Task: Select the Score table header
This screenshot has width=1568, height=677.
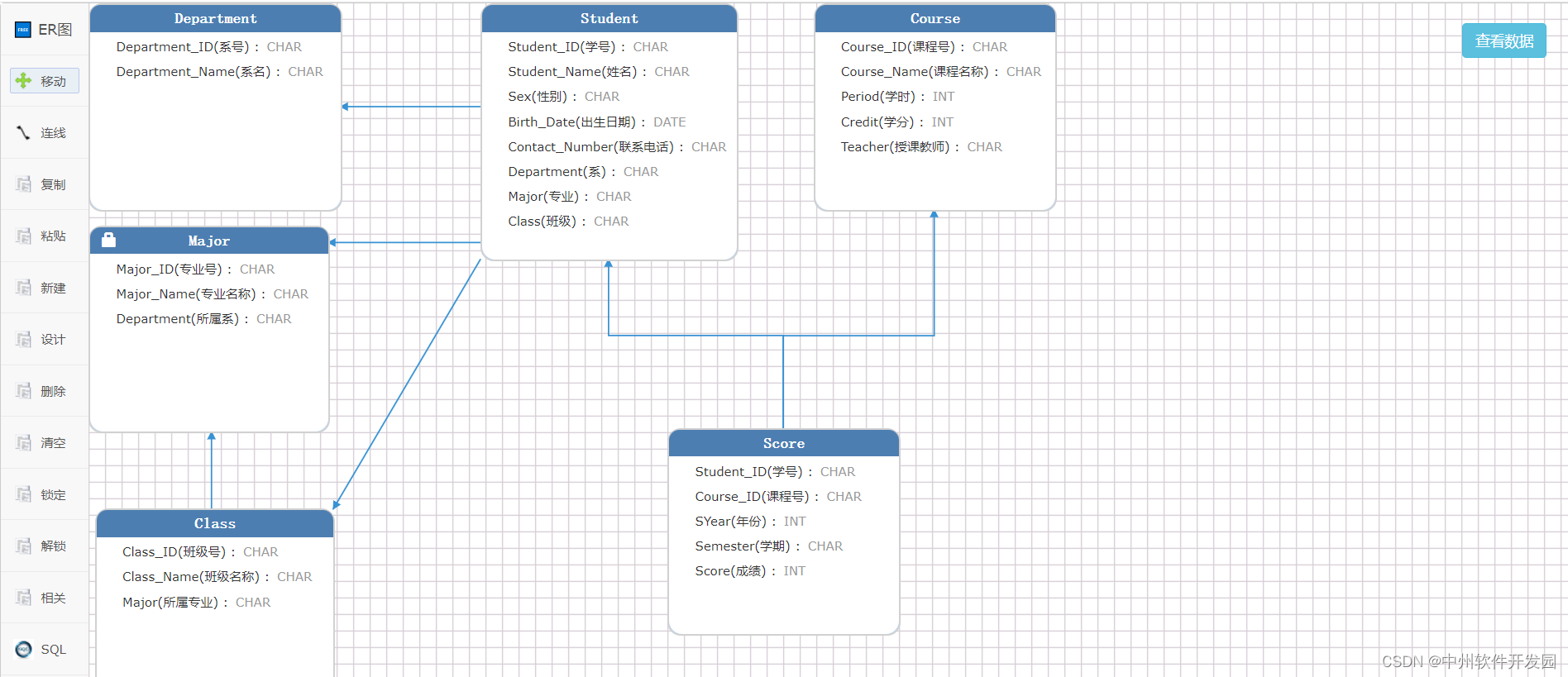Action: point(784,443)
